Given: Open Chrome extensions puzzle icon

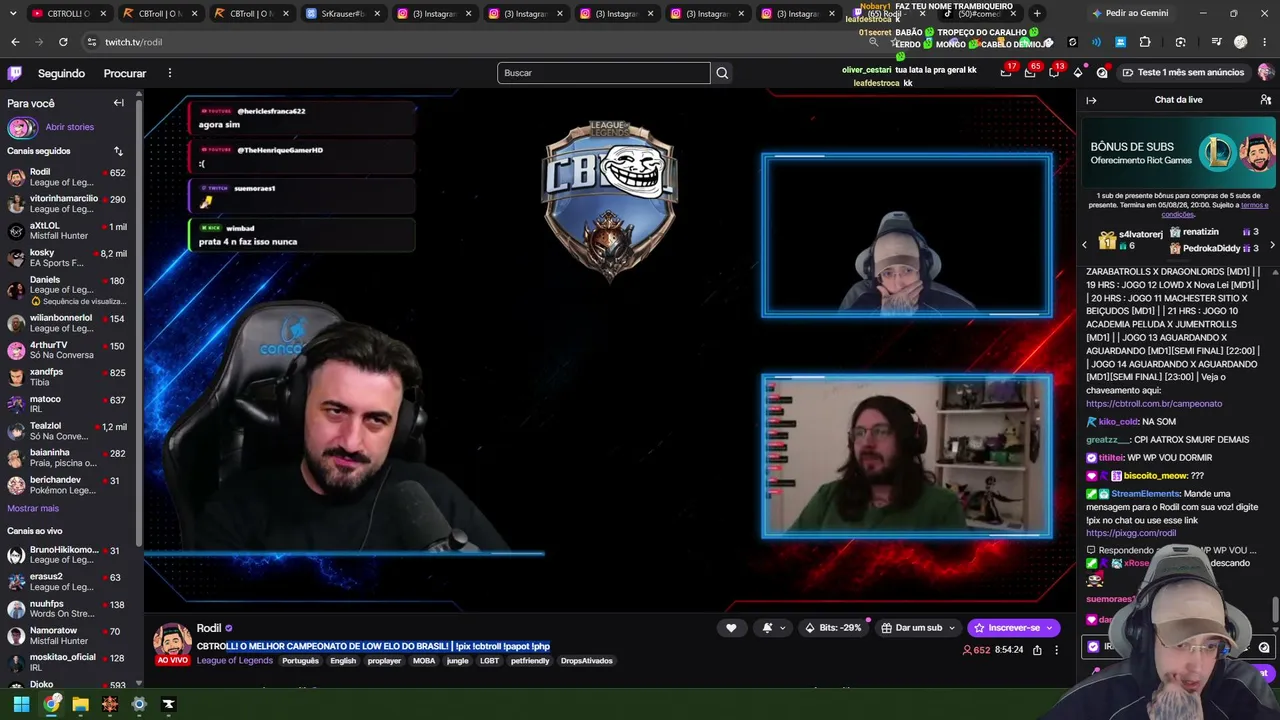Looking at the screenshot, I should pyautogui.click(x=1145, y=42).
